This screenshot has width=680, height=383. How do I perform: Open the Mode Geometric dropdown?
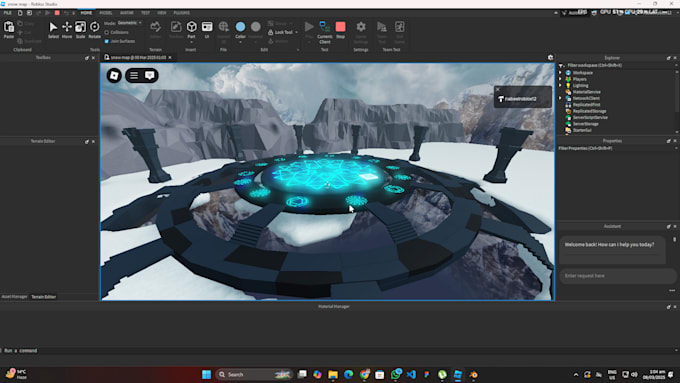click(x=129, y=23)
